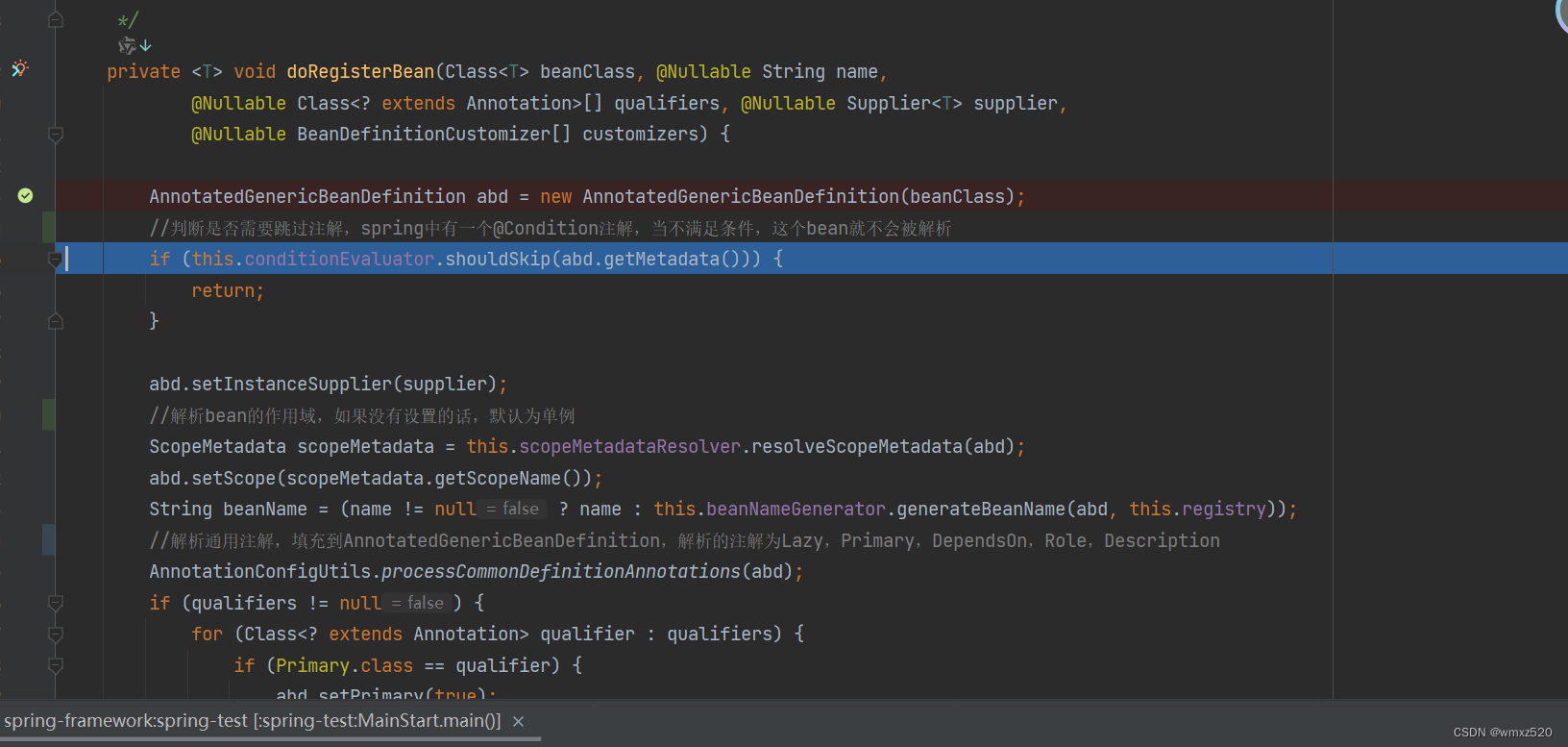Click getScopeName method call
The height and width of the screenshot is (747, 1568).
[x=498, y=478]
